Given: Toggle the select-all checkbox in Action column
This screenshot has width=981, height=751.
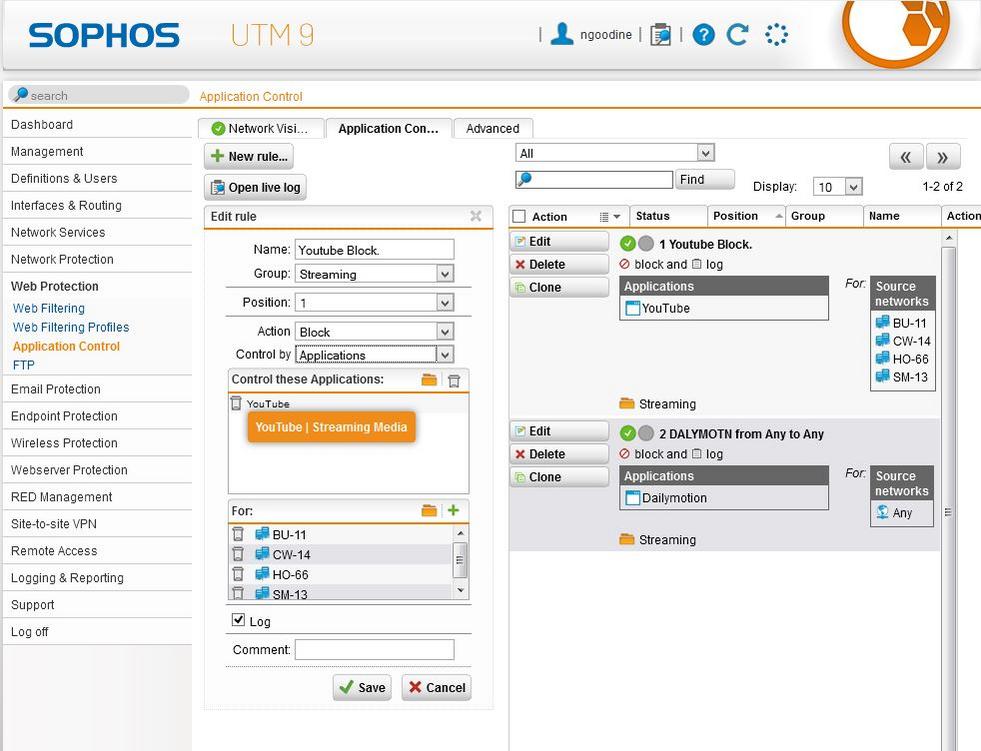Looking at the screenshot, I should pos(519,217).
